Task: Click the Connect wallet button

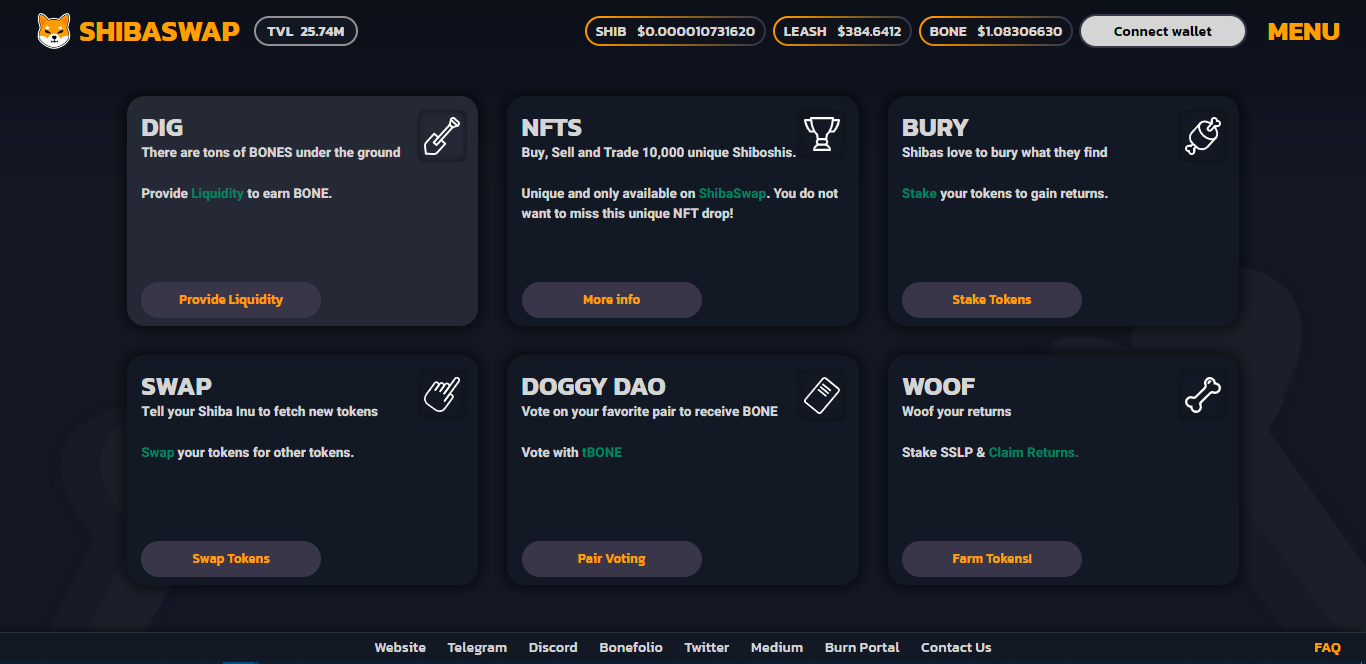Action: [x=1163, y=31]
